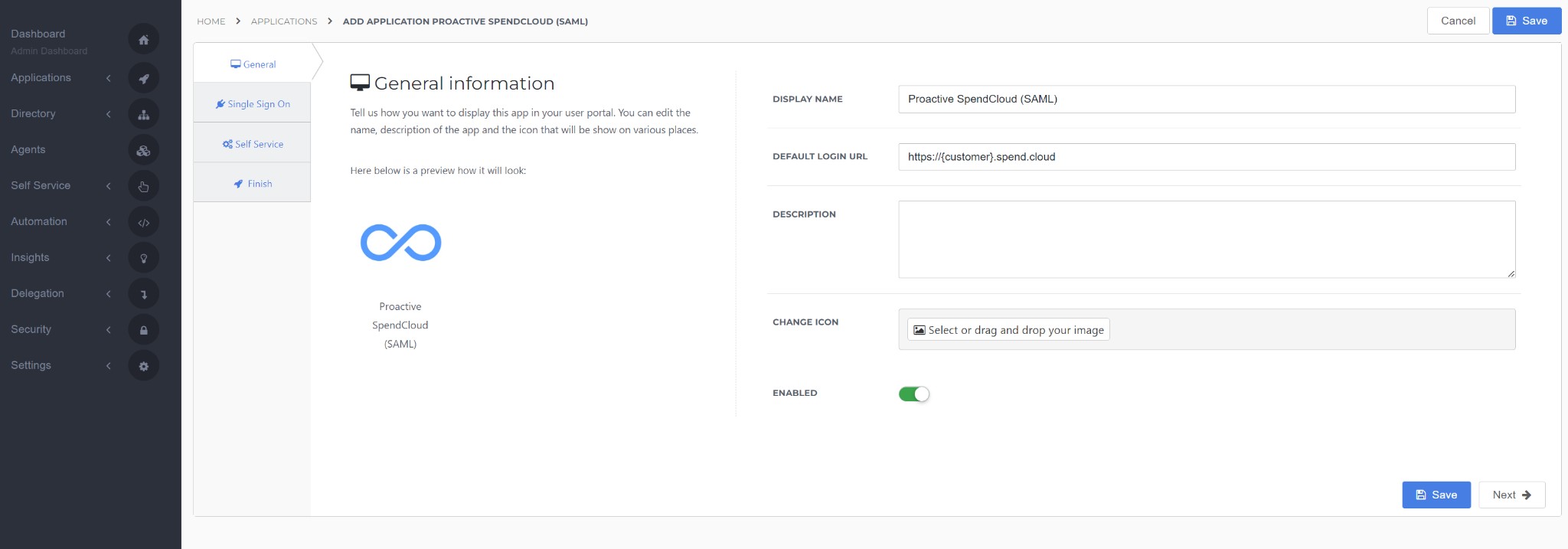This screenshot has width=1568, height=549.
Task: Focus the Default Login URL field
Action: coord(1207,157)
